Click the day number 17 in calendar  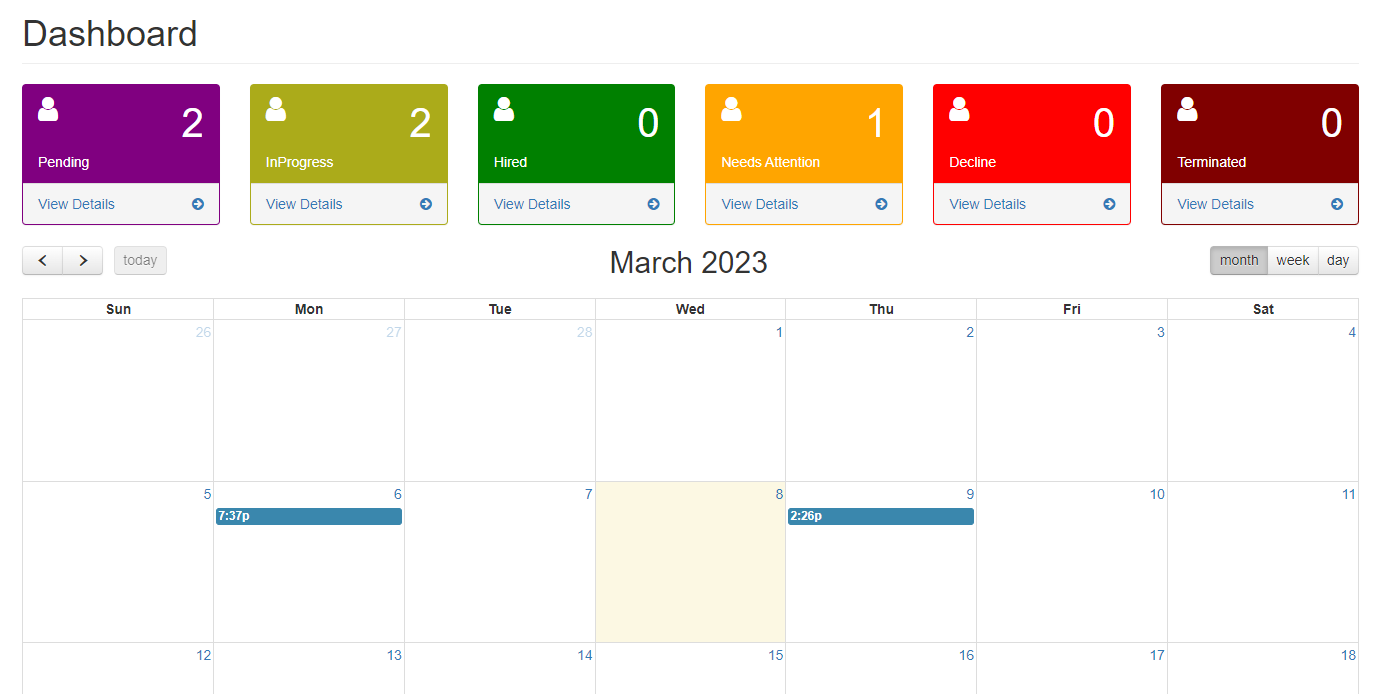click(1157, 655)
